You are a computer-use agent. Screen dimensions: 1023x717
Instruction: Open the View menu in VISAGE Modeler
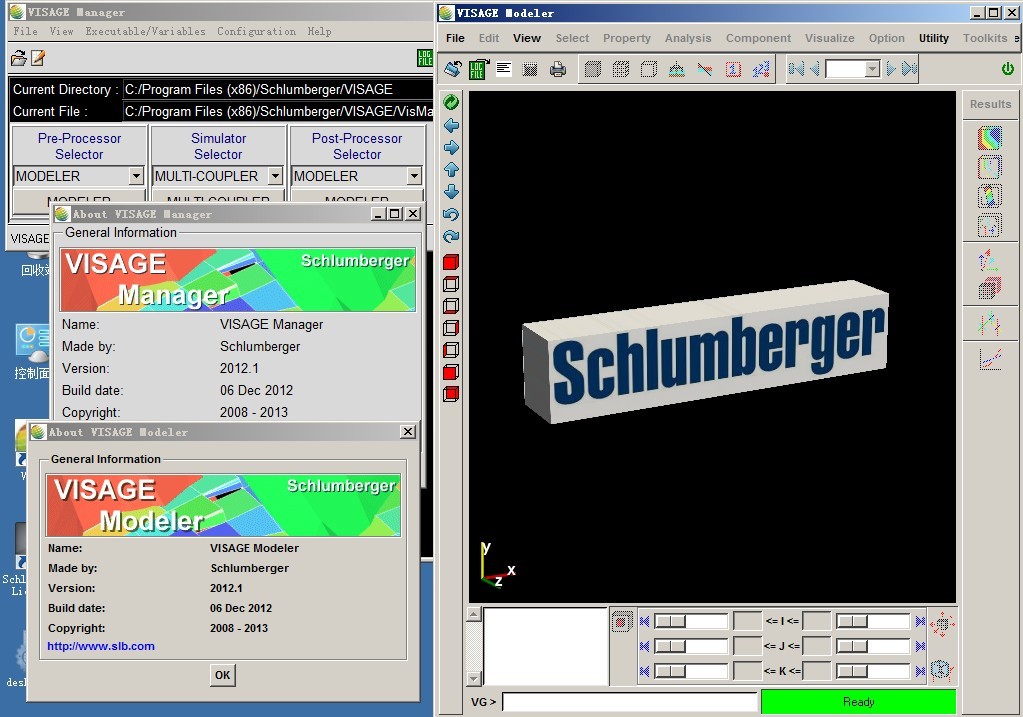[x=527, y=38]
